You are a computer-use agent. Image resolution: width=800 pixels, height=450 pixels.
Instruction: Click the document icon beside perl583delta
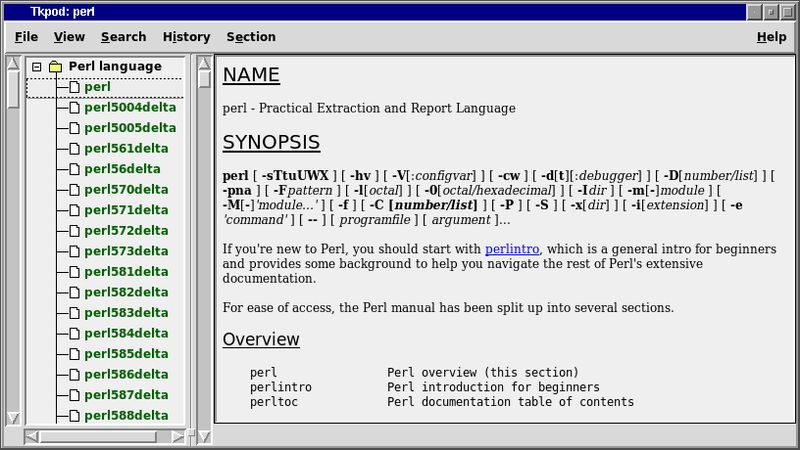coord(74,313)
